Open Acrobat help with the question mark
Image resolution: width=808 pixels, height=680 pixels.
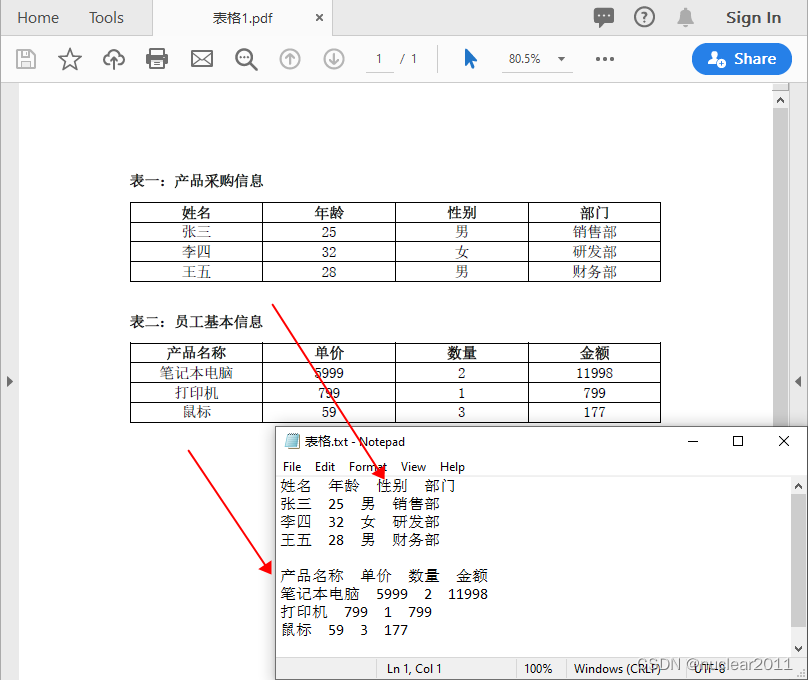point(644,17)
